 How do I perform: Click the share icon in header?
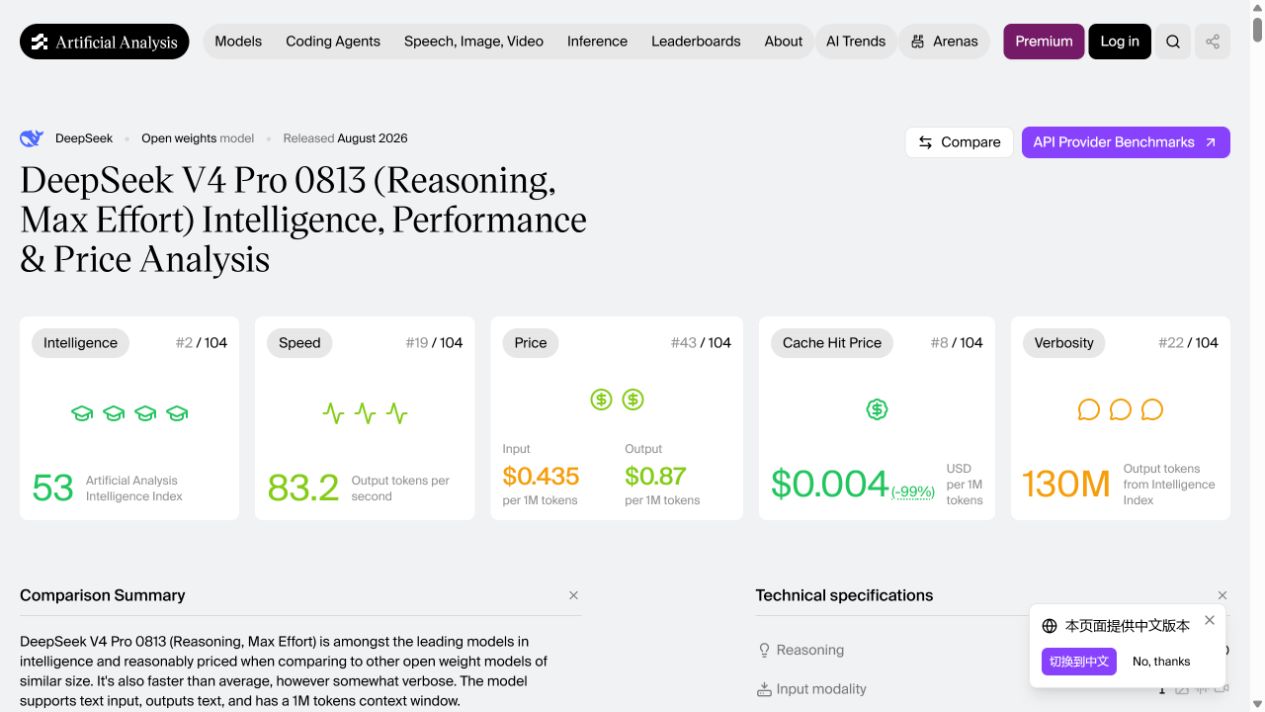(x=1212, y=42)
